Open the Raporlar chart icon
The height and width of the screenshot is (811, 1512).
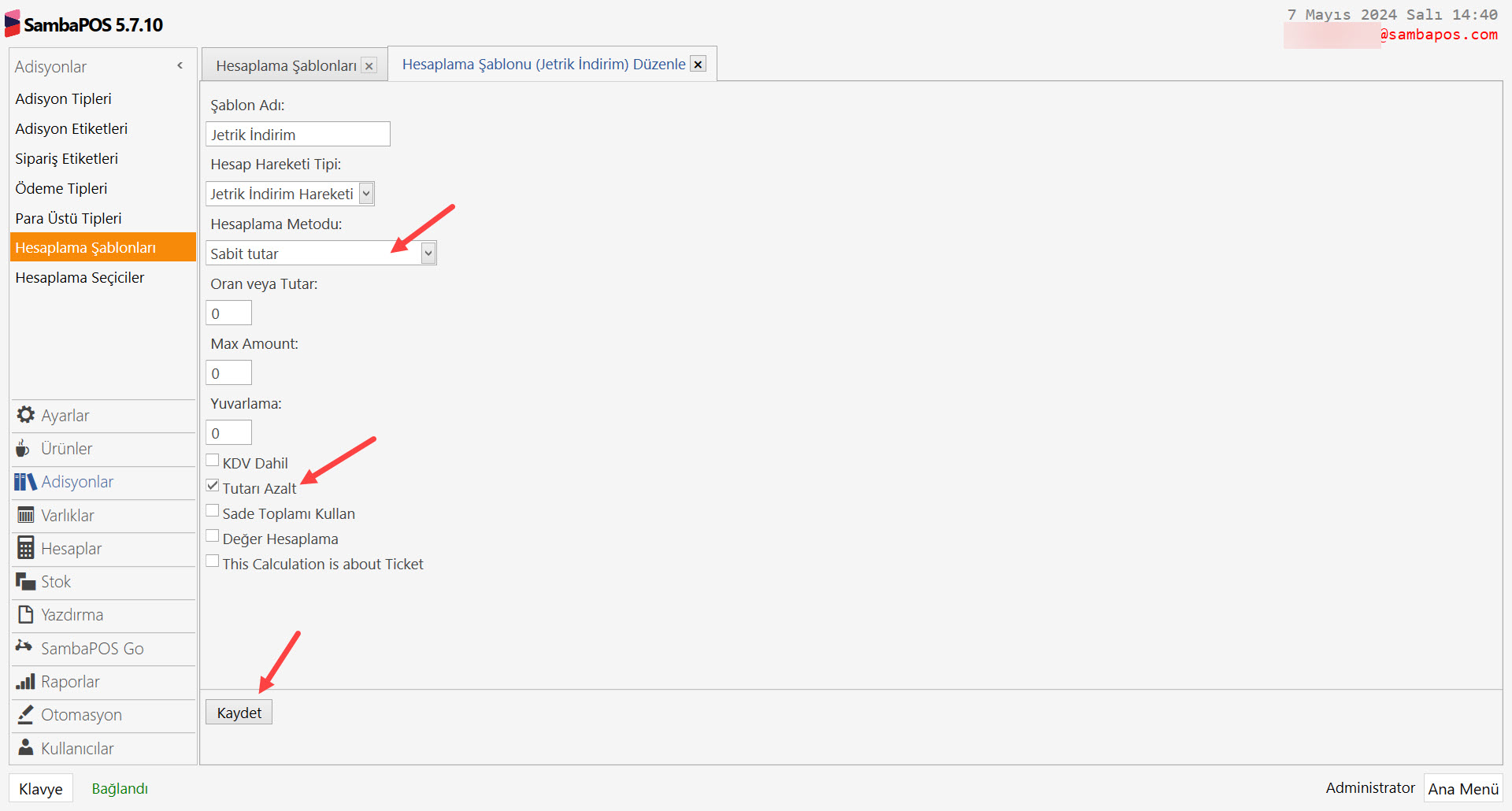[26, 682]
